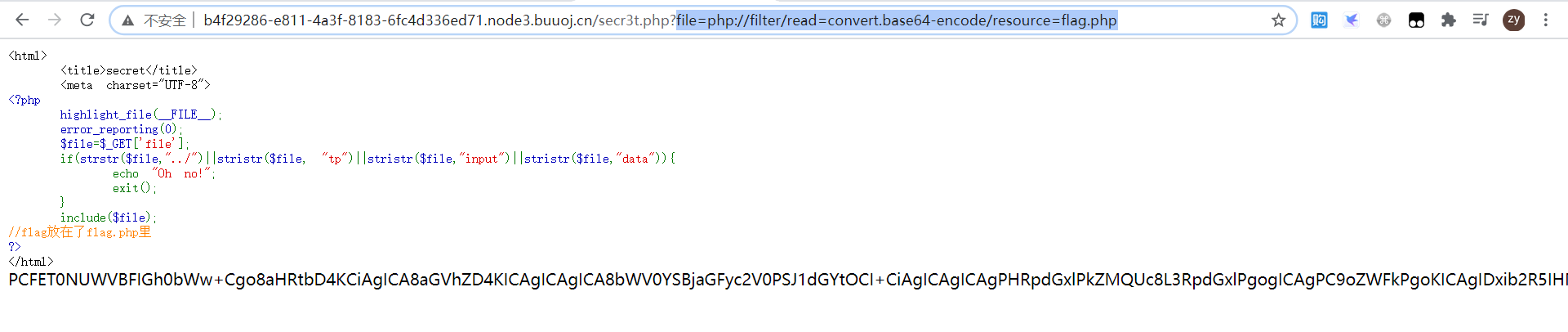Bookmark this page with the star

tap(1278, 20)
